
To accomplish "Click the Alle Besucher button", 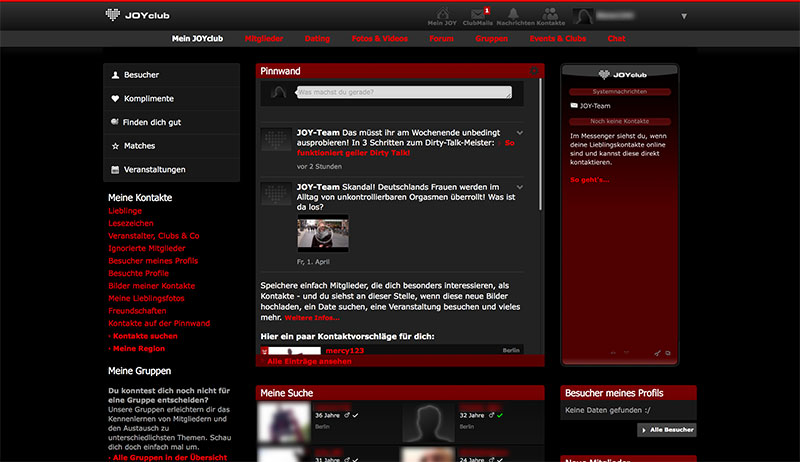I will point(667,430).
